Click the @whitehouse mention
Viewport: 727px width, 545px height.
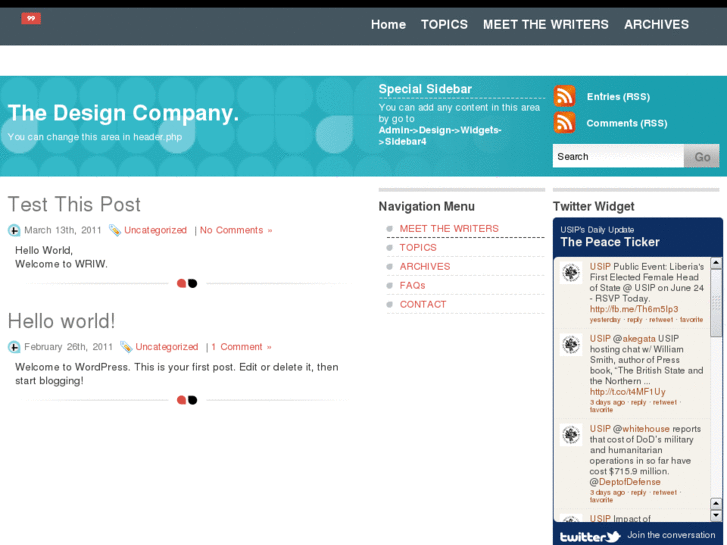pos(641,429)
